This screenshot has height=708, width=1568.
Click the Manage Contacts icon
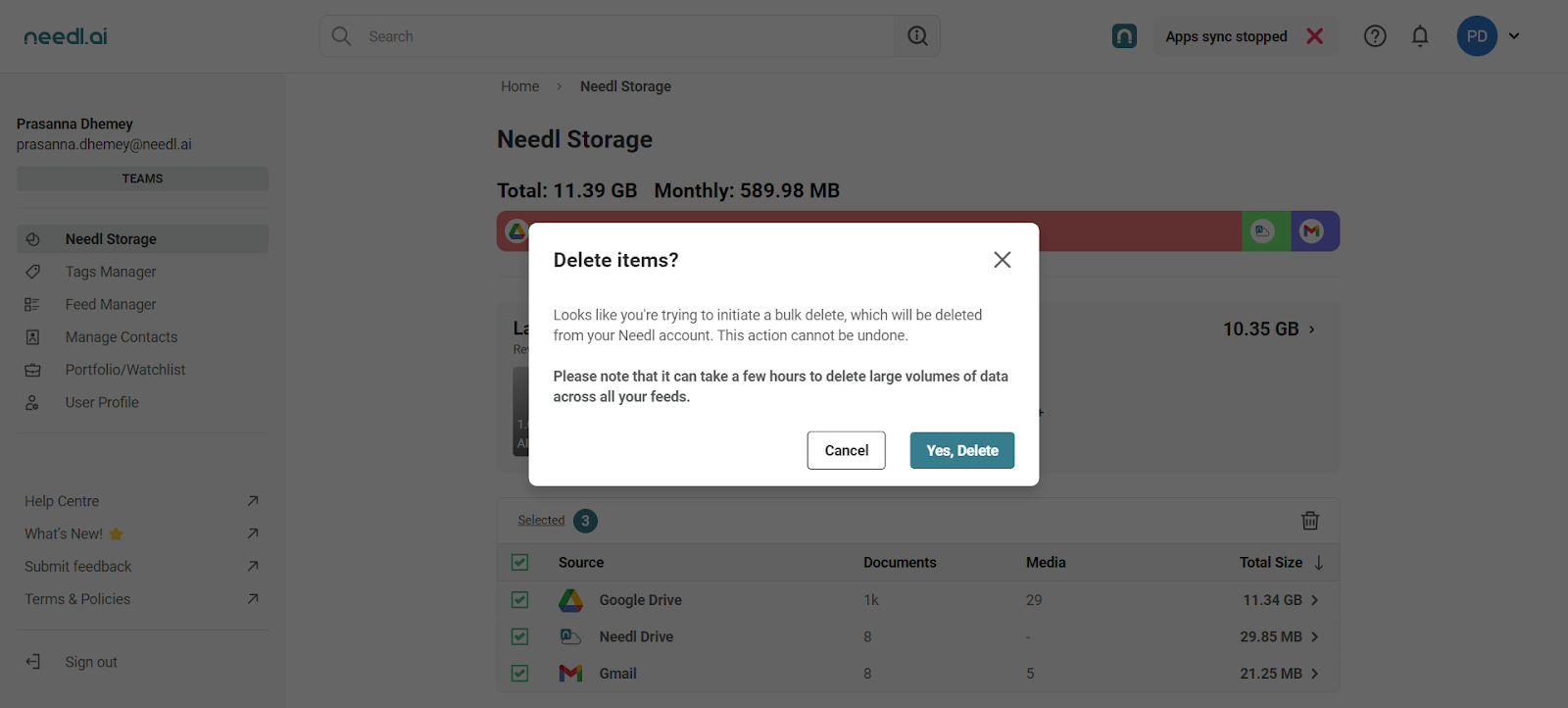pyautogui.click(x=32, y=337)
